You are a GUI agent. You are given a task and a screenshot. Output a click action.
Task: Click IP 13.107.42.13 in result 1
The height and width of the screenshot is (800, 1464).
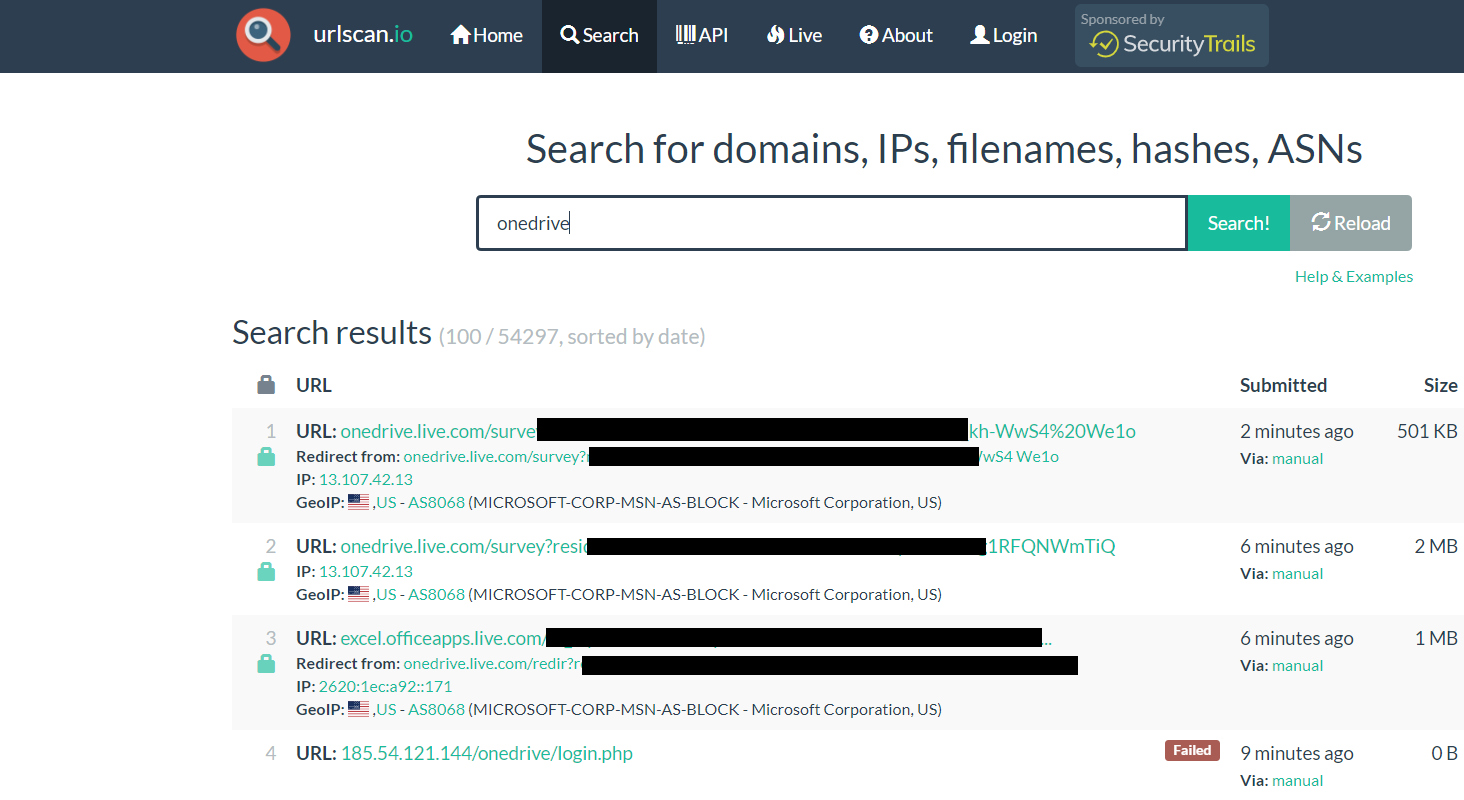(366, 480)
